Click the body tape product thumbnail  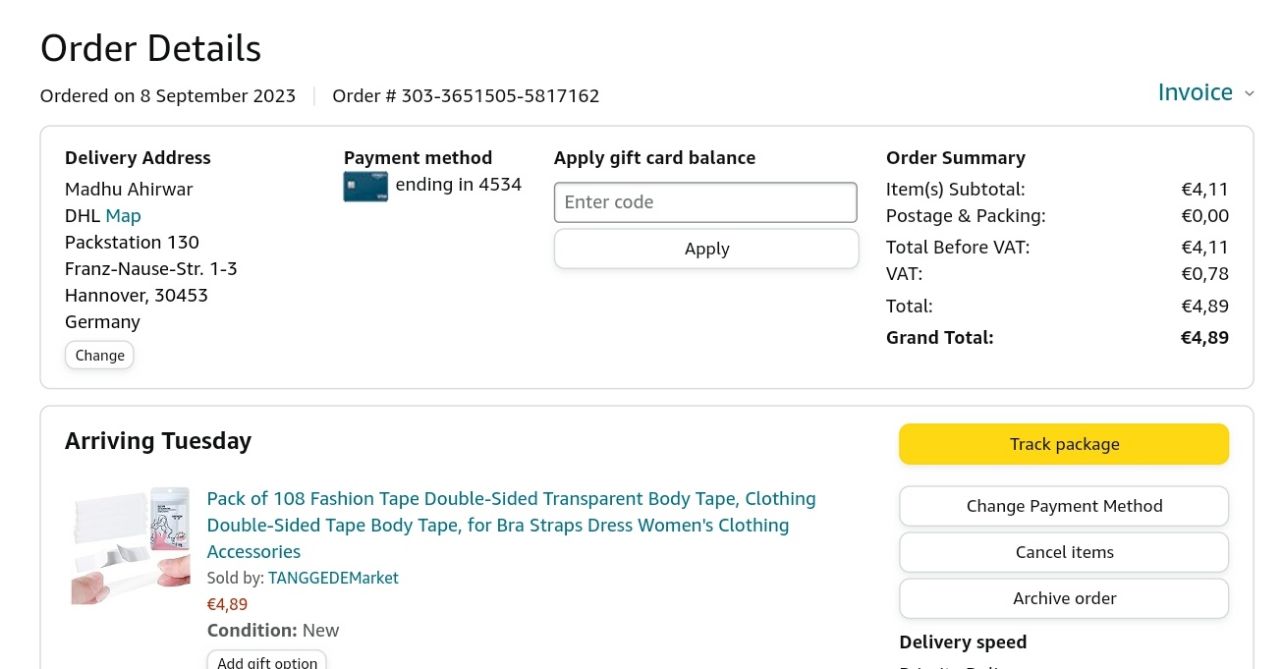pos(130,546)
